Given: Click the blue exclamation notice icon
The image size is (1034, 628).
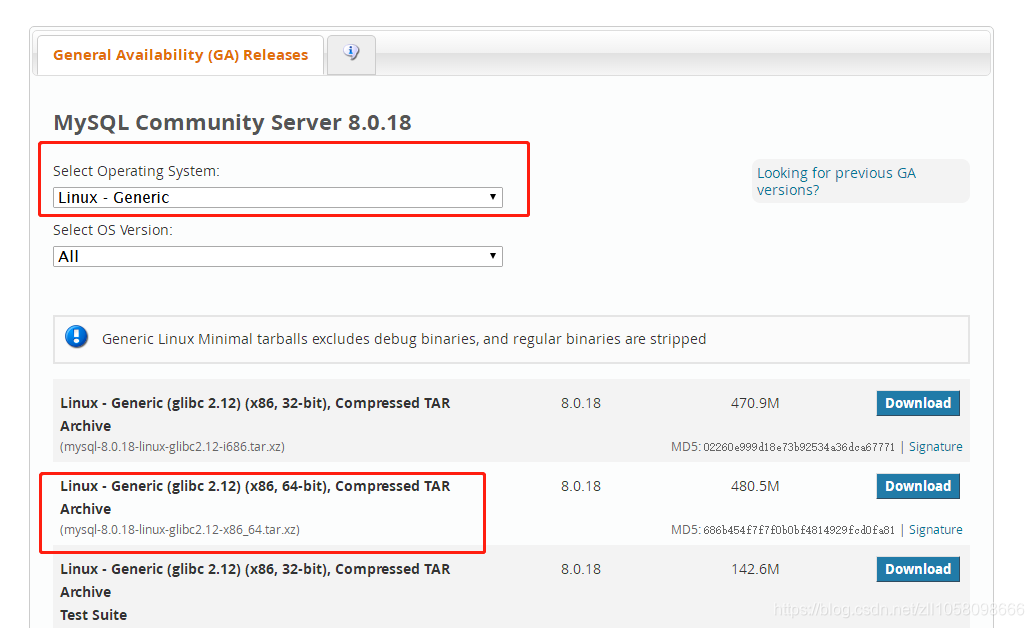Looking at the screenshot, I should pyautogui.click(x=76, y=337).
